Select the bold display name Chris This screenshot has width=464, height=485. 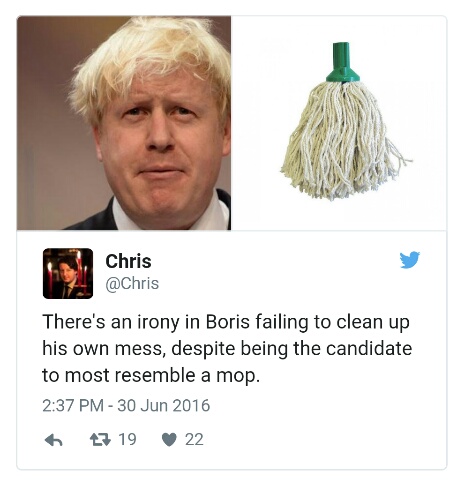[128, 261]
